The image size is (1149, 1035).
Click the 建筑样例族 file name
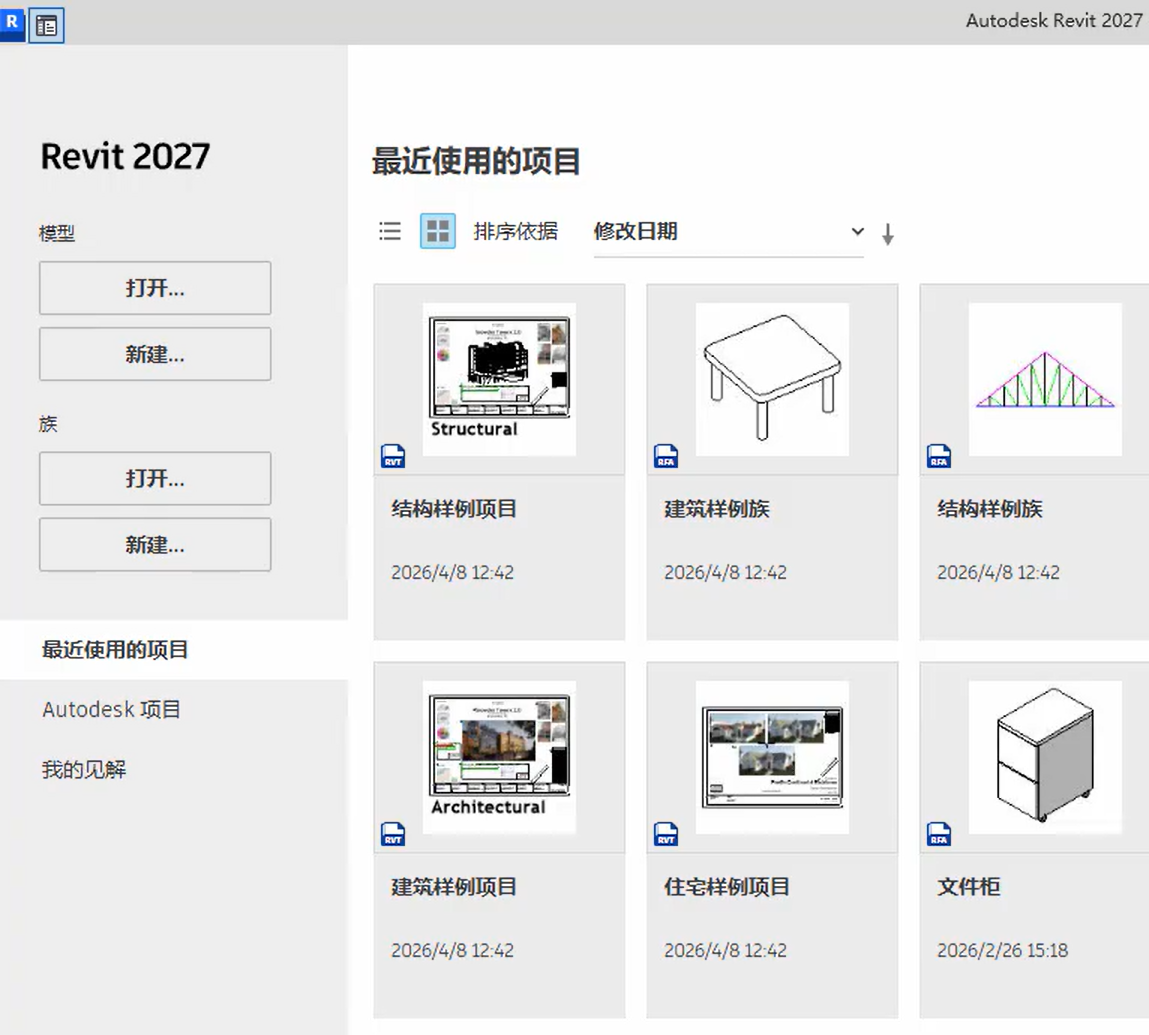717,509
